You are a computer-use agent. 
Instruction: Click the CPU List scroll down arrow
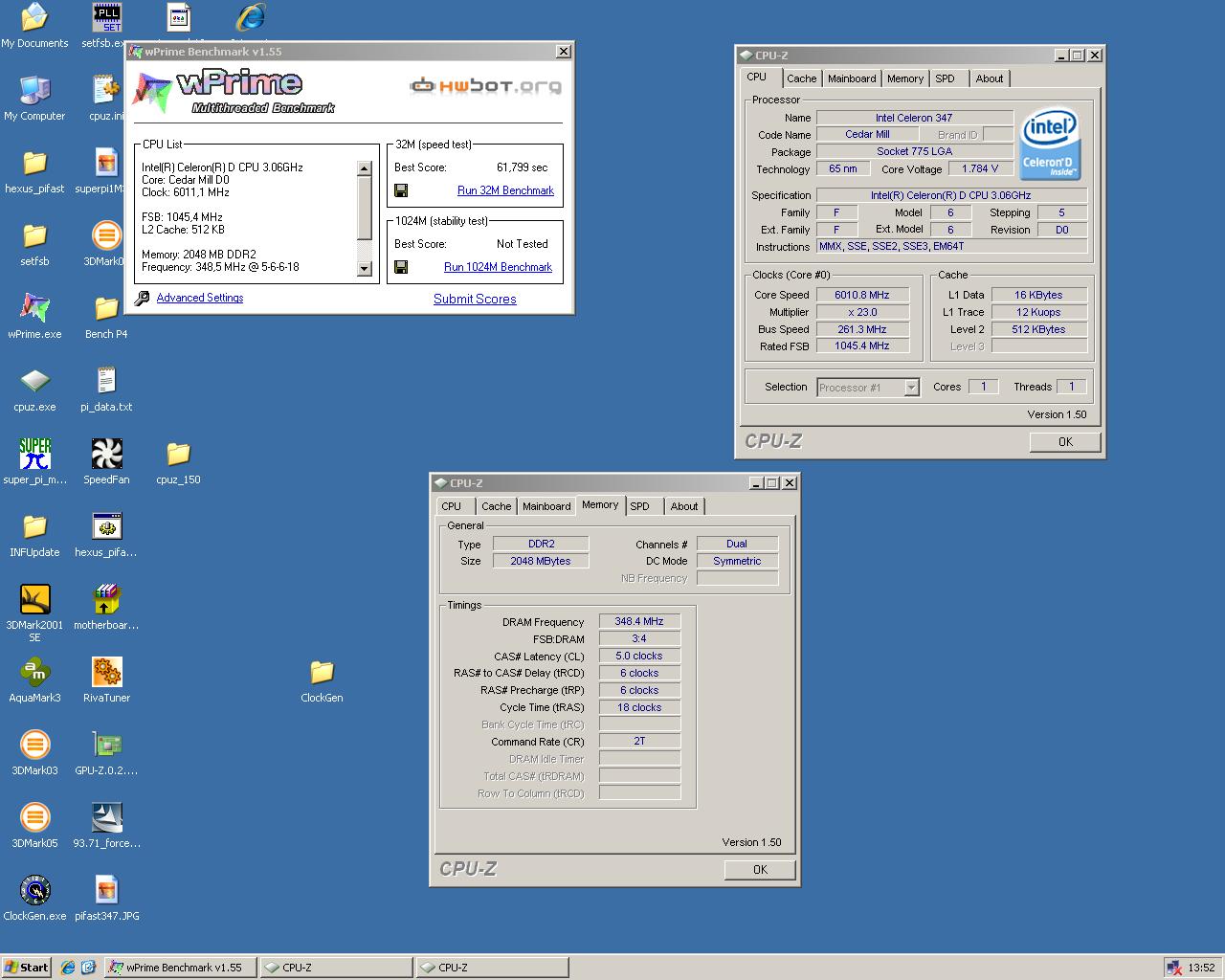click(x=364, y=270)
